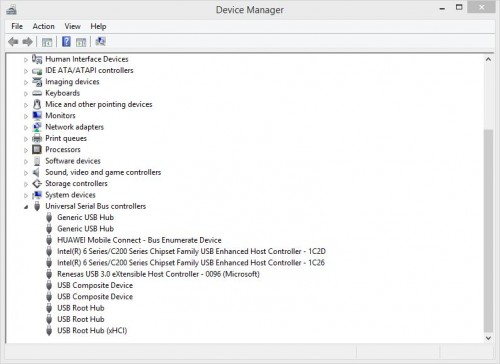The image size is (500, 364).
Task: Click the Human Interface Devices icon
Action: tap(37, 59)
